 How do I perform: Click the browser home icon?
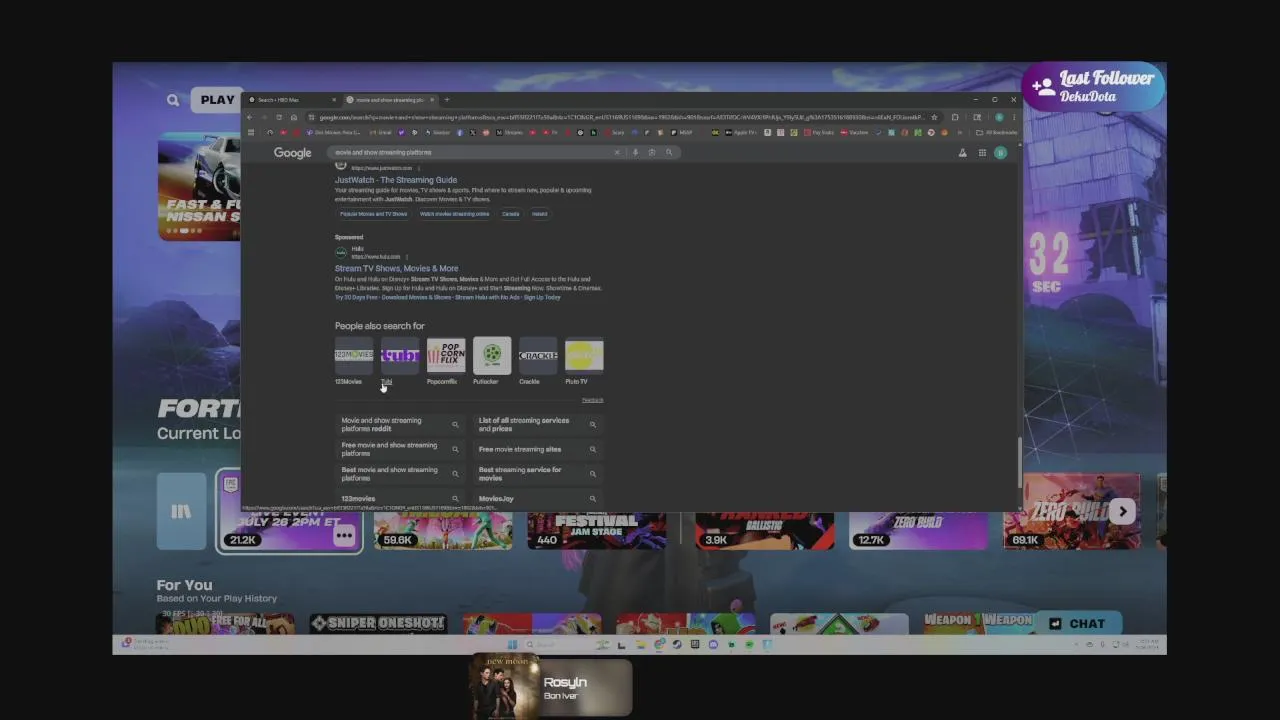point(293,117)
